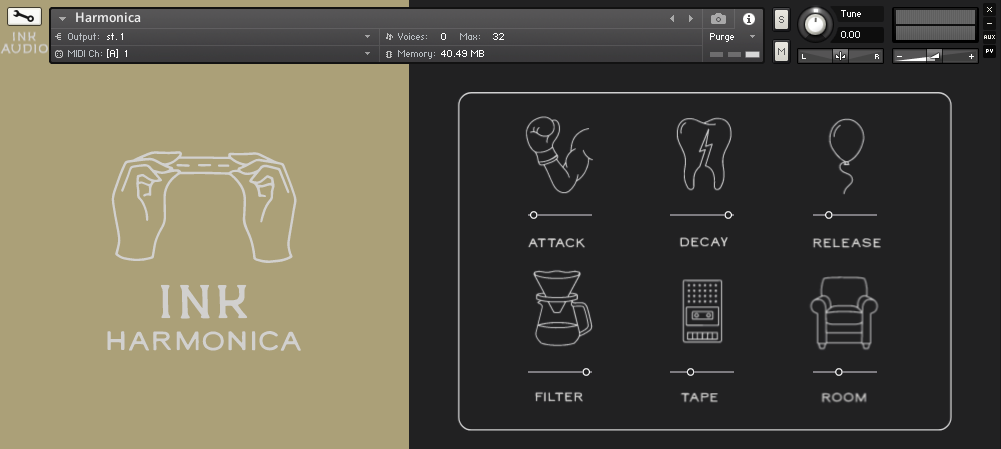Click the boxing glove Attack icon
This screenshot has height=449, width=1001.
pos(556,156)
